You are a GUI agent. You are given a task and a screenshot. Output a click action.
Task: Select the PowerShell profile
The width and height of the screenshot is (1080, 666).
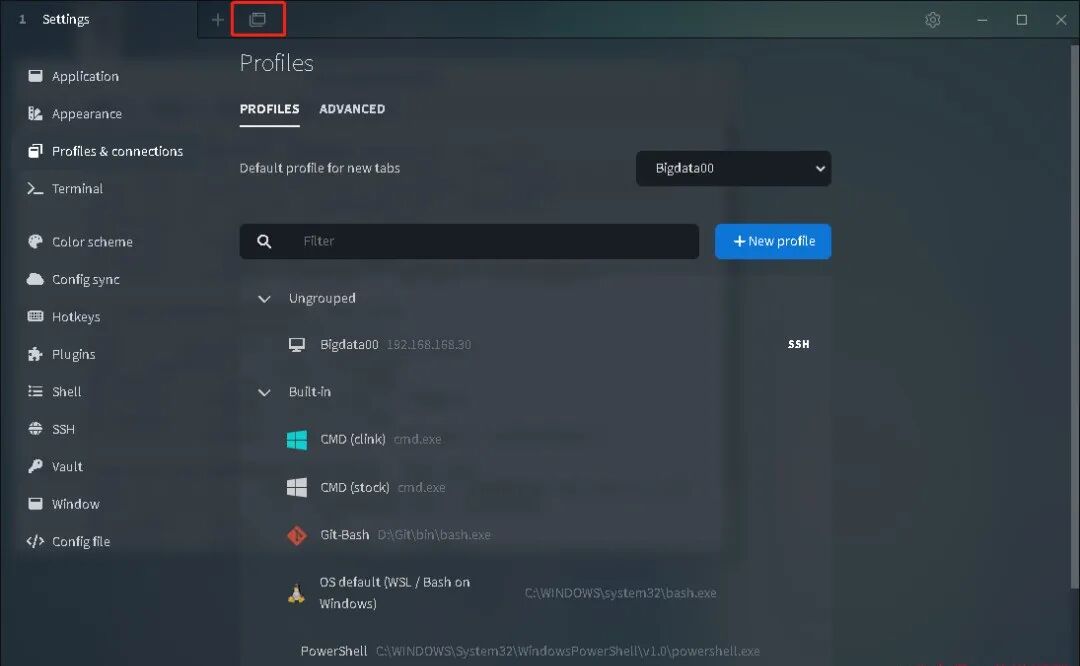tap(536, 651)
